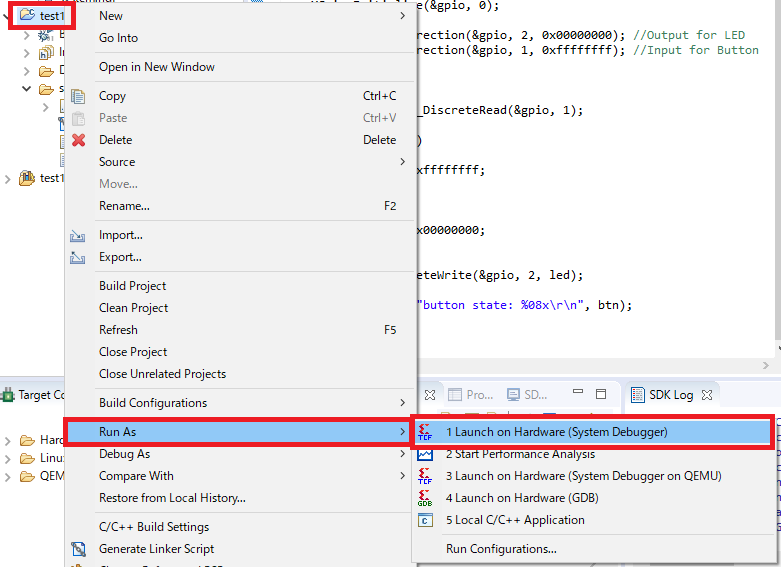
Task: Choose Launch on Hardware (System Debugger on QEMU)
Action: tap(583, 476)
